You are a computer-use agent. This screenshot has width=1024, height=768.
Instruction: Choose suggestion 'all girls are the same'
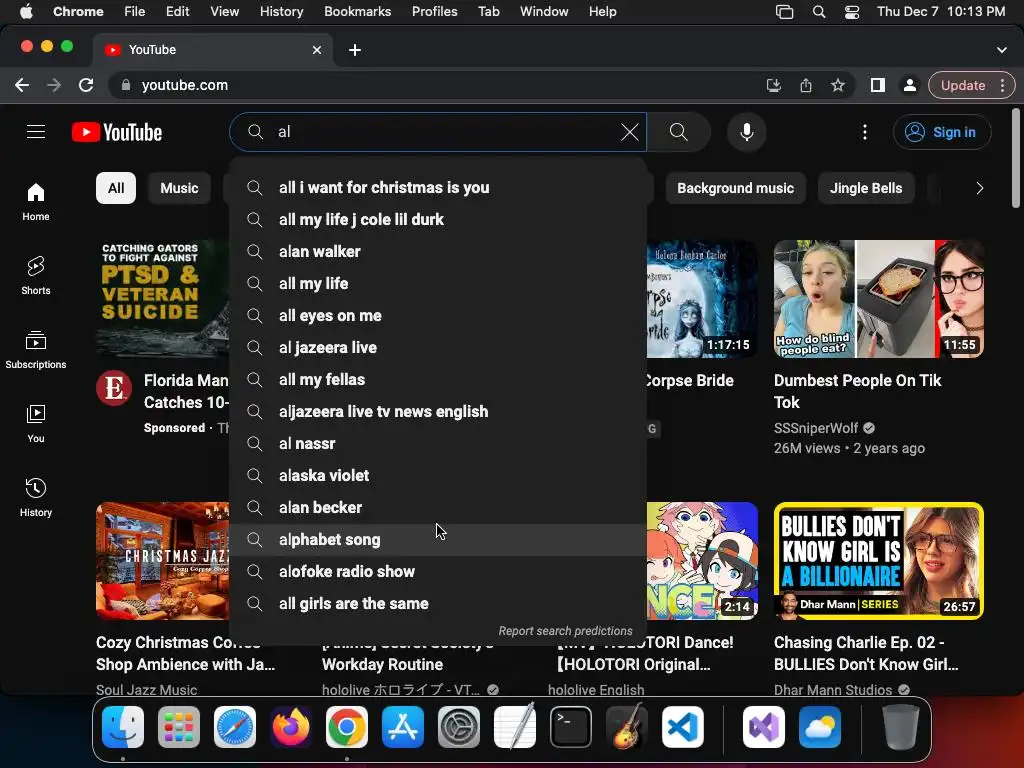point(438,603)
